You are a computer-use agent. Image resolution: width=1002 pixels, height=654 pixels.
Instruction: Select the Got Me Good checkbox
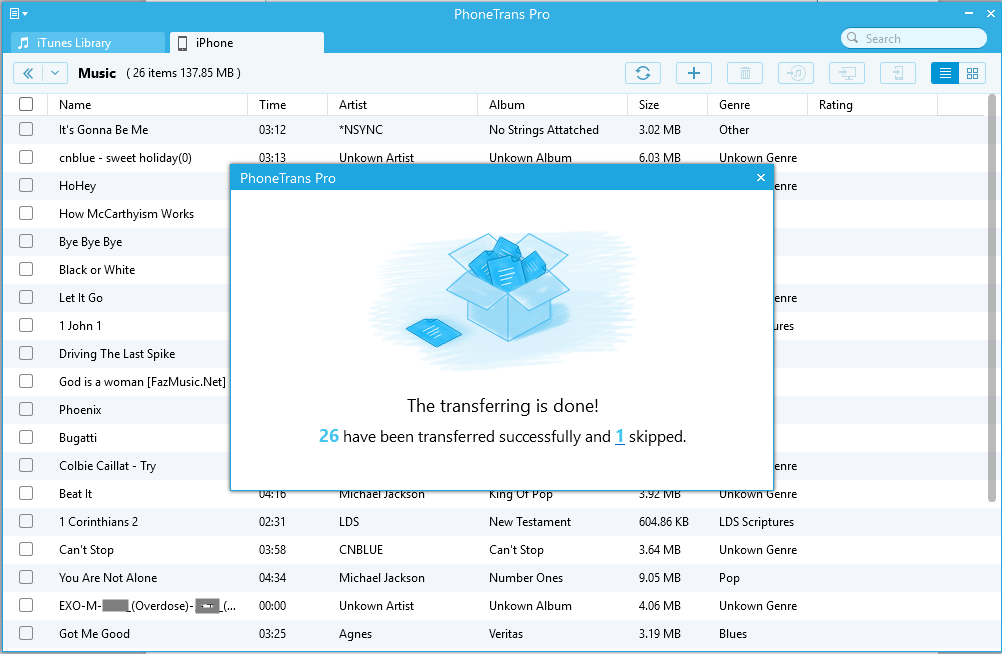tap(26, 634)
